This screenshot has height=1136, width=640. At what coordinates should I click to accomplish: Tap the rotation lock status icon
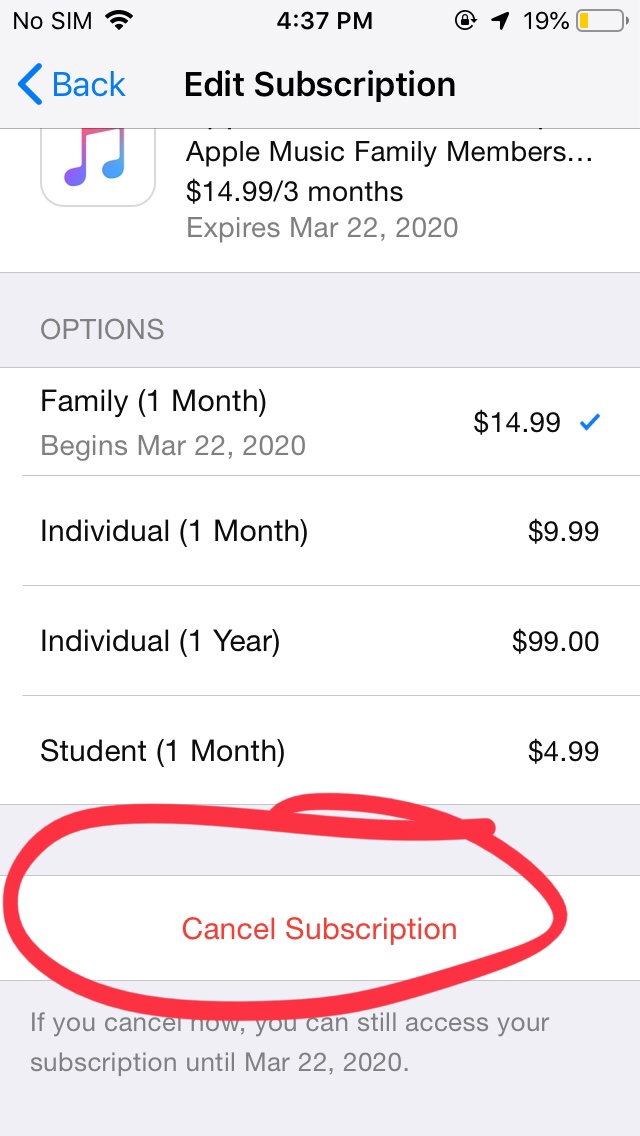pyautogui.click(x=465, y=20)
